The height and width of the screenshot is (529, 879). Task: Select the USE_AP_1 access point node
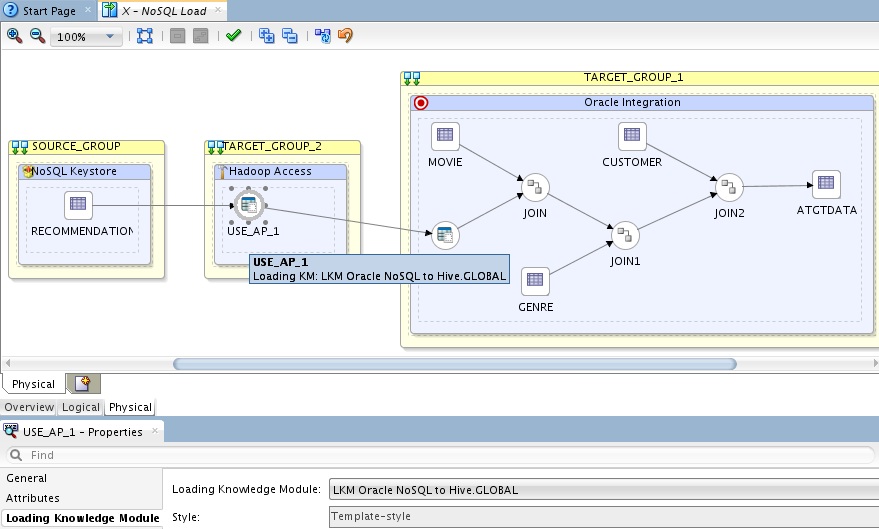(x=247, y=206)
